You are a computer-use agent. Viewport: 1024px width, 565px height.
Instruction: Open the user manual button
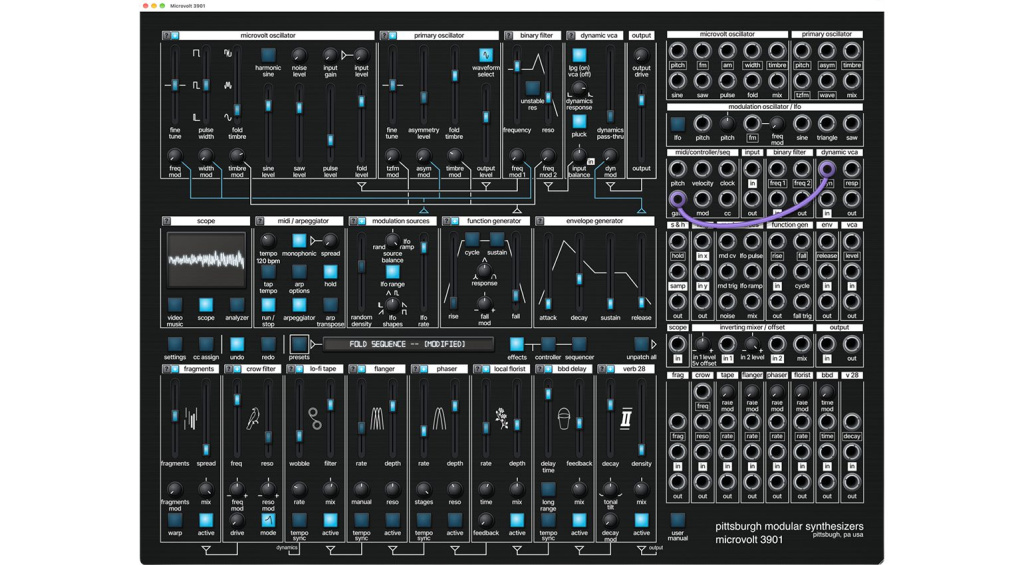coord(677,520)
